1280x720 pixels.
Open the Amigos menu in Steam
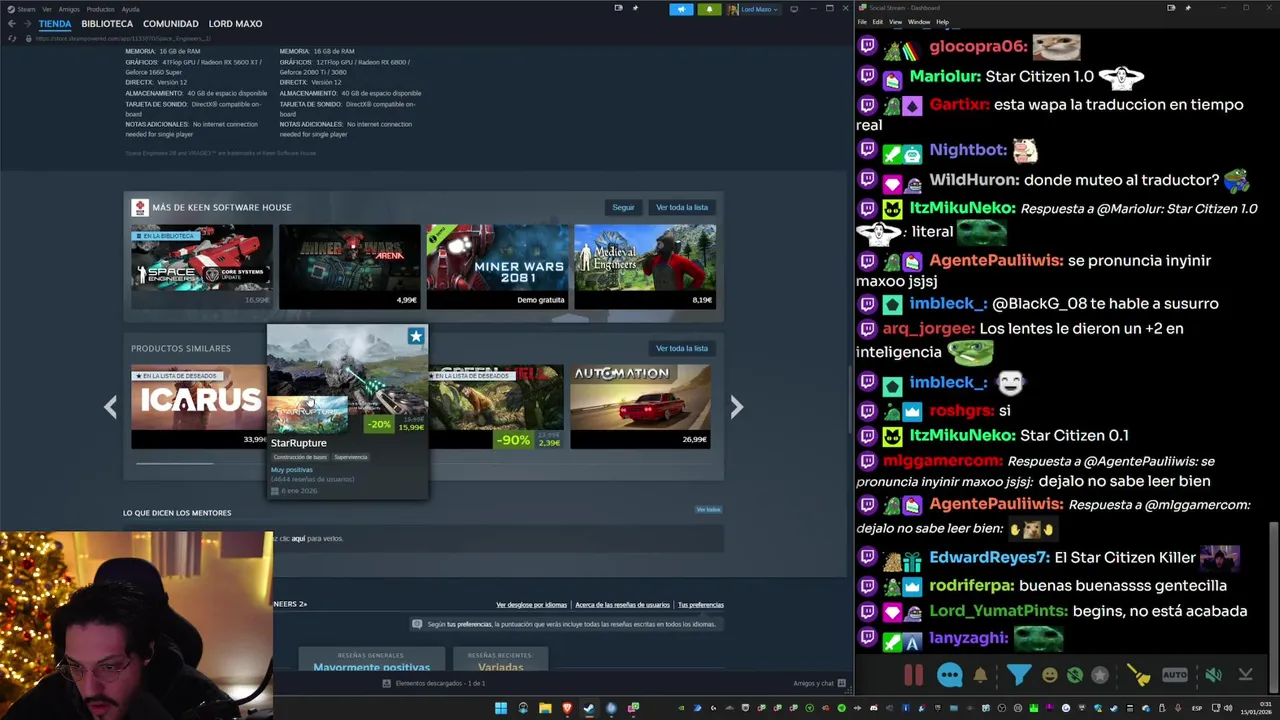69,9
